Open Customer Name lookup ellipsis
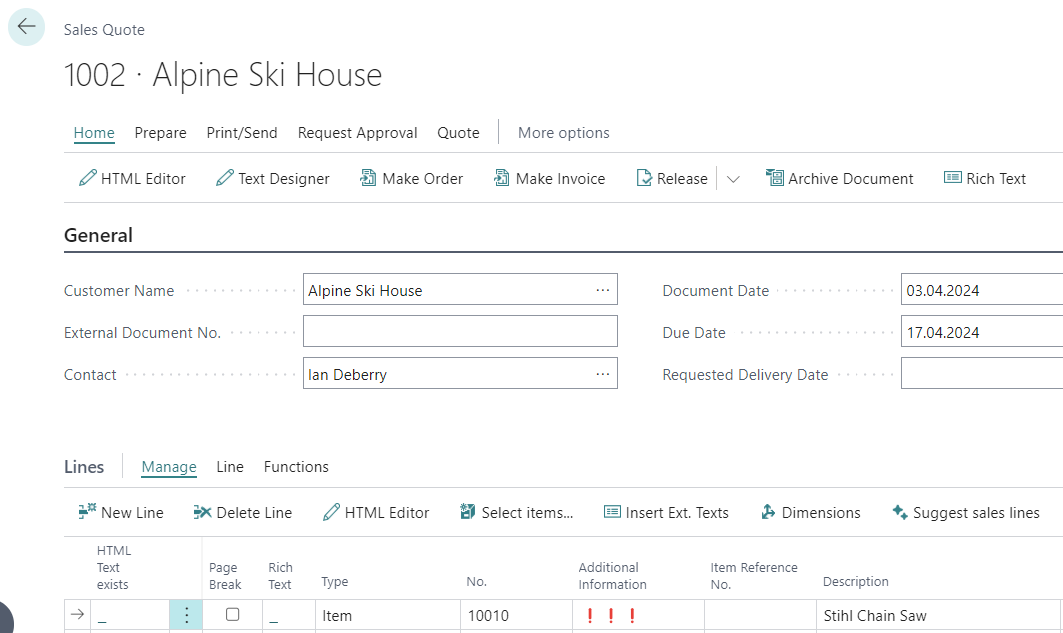The width and height of the screenshot is (1063, 633). click(x=602, y=290)
